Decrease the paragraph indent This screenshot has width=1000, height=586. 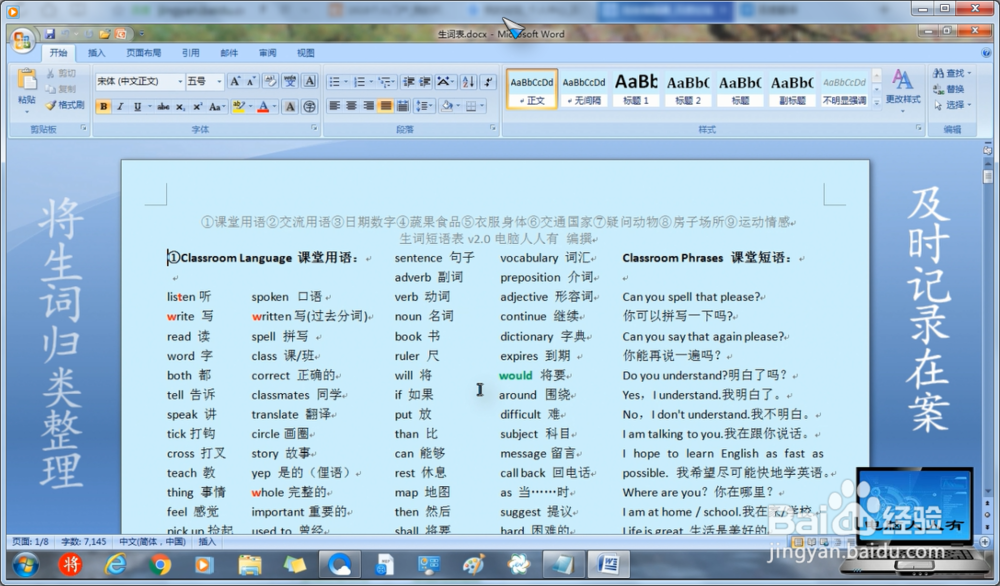409,82
